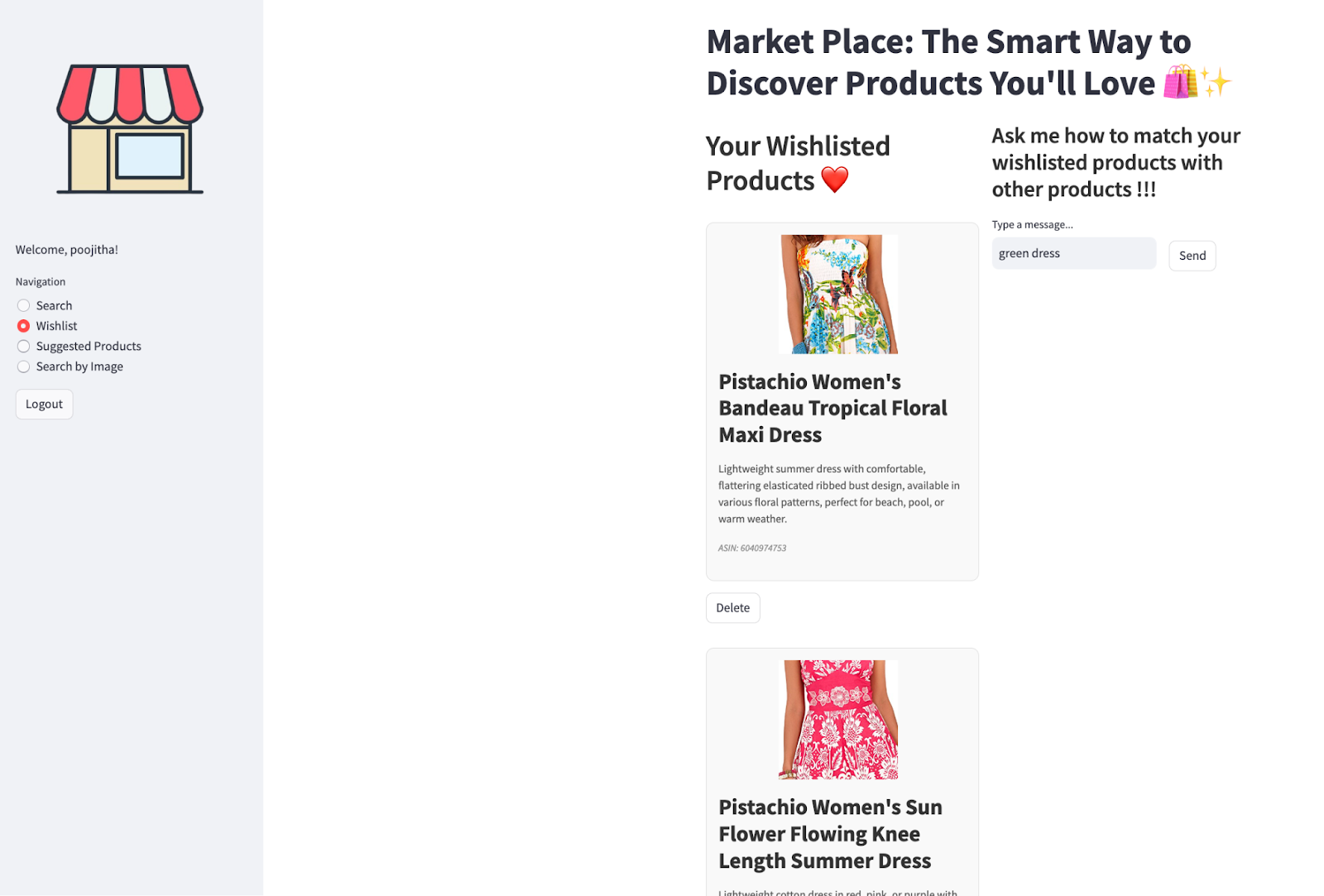Click the red heart emoji icon

[x=834, y=180]
